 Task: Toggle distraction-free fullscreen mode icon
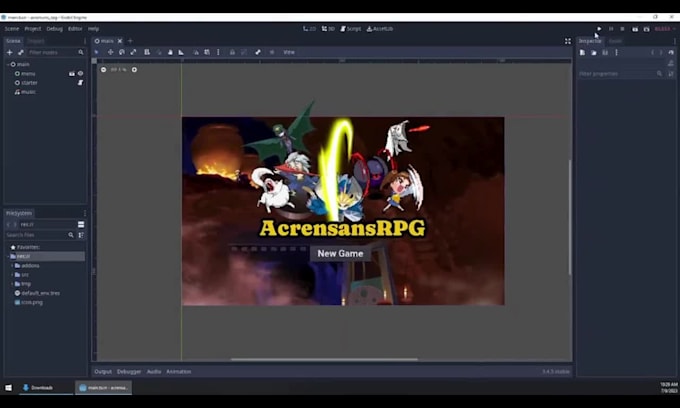coord(568,41)
